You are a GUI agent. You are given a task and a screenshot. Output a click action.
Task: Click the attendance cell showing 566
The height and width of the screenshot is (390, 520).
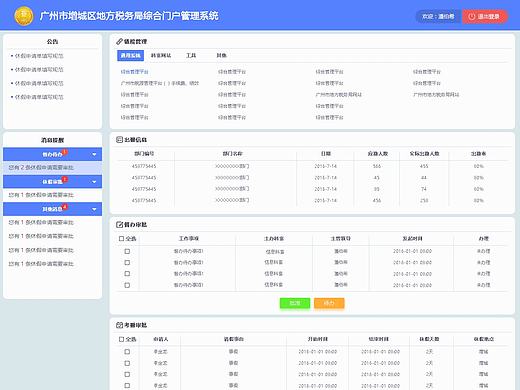point(377,166)
